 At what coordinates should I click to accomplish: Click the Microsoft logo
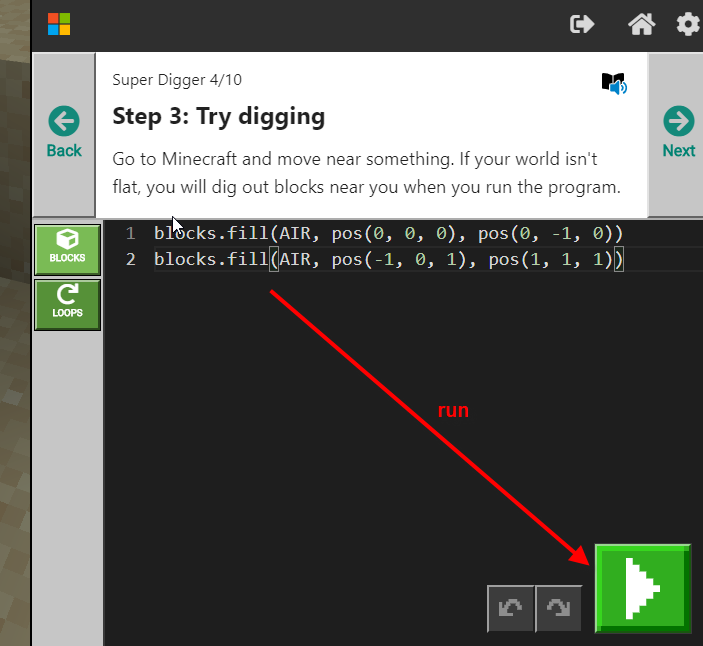pyautogui.click(x=59, y=24)
